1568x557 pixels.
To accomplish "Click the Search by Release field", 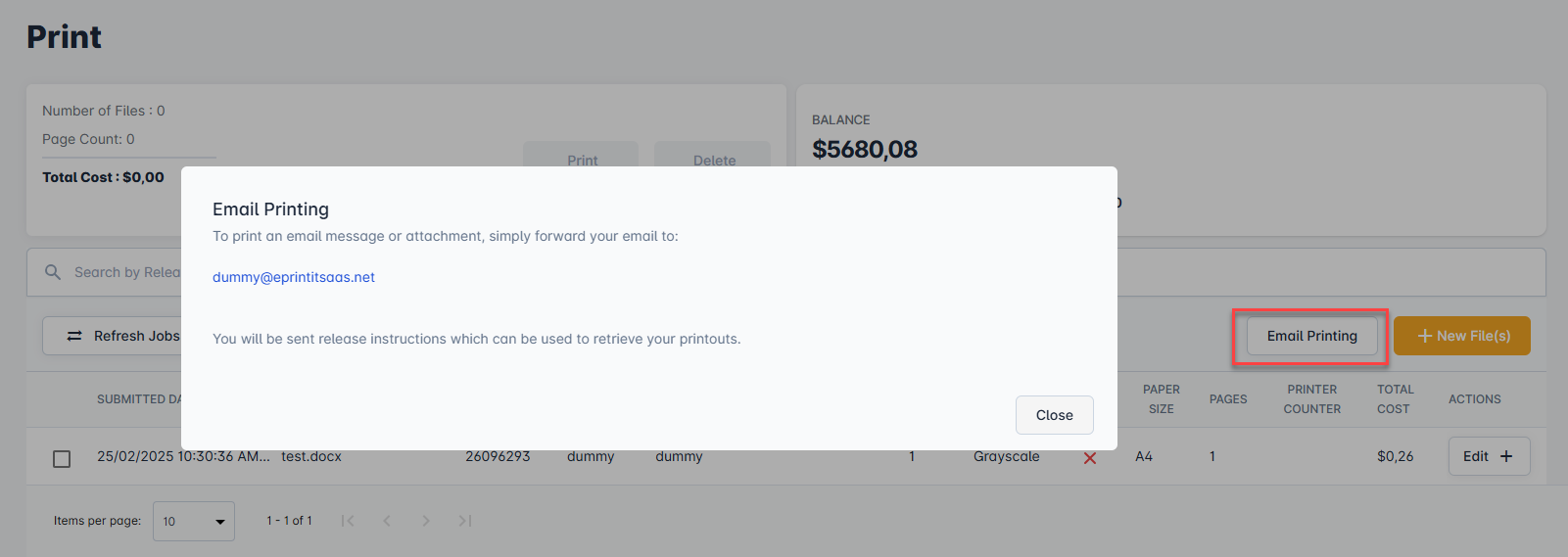I will pos(127,272).
